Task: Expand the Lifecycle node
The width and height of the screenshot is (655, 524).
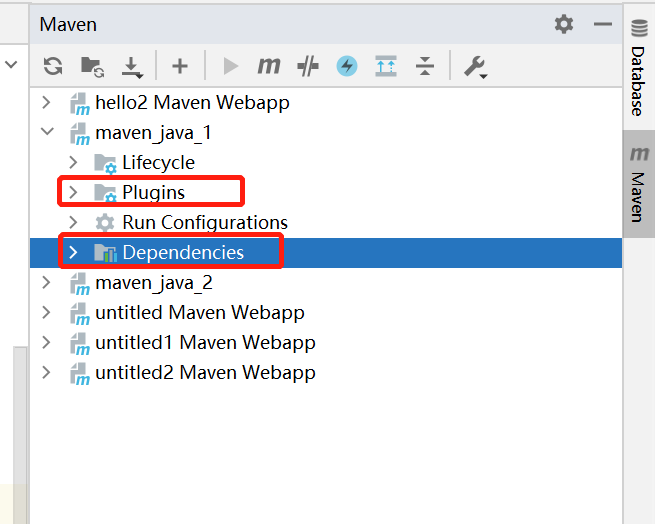Action: pyautogui.click(x=73, y=162)
